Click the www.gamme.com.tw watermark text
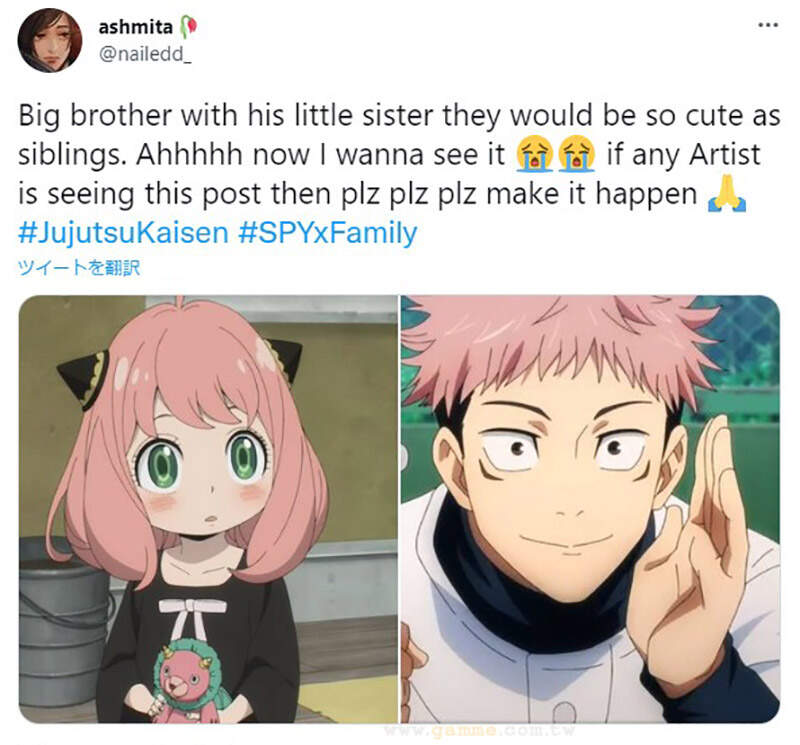Screen dimensions: 800x745 click(480, 731)
